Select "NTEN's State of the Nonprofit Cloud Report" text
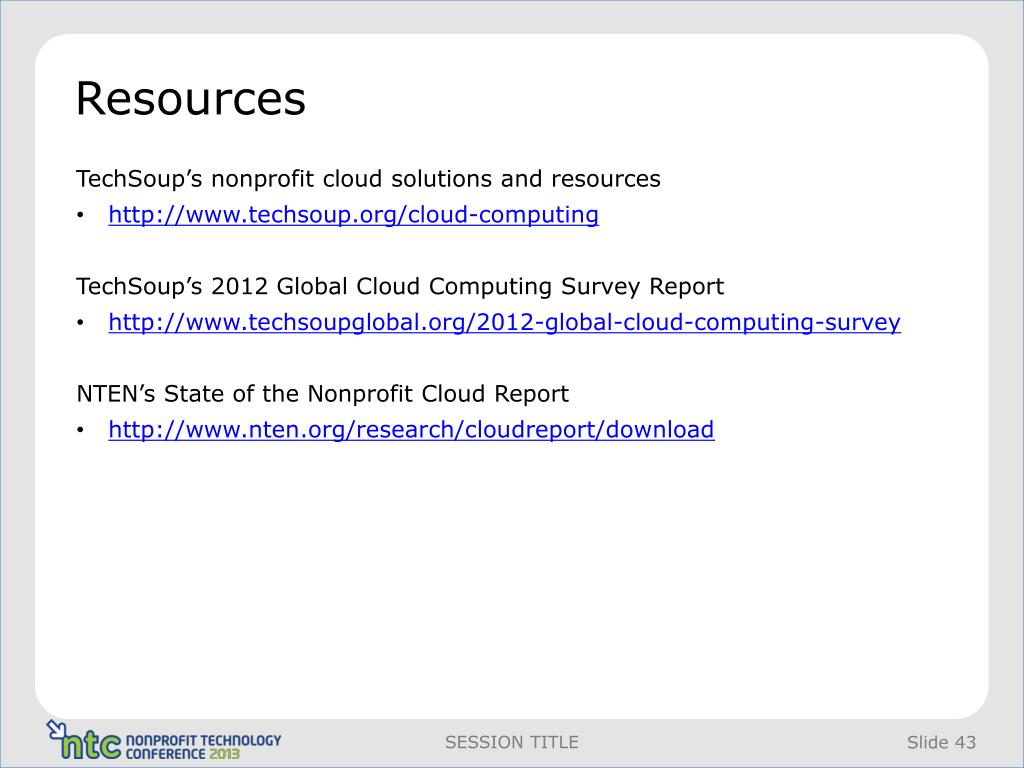The width and height of the screenshot is (1024, 768). coord(323,394)
